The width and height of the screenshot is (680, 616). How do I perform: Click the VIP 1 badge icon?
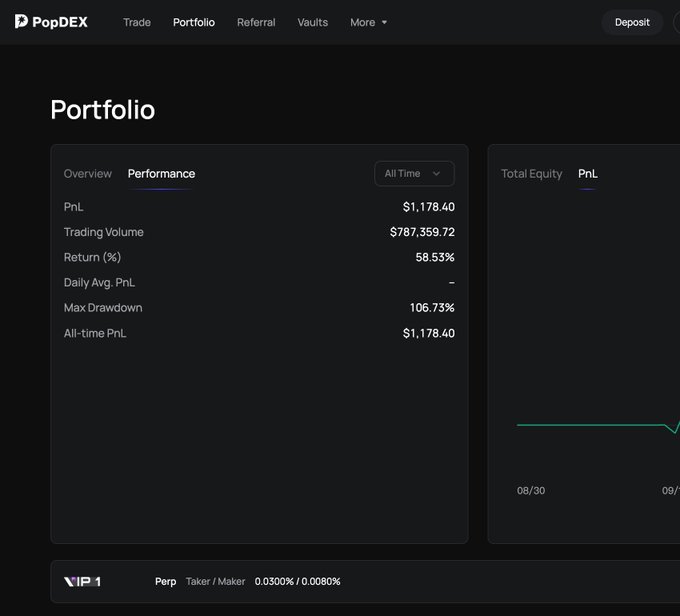82,581
